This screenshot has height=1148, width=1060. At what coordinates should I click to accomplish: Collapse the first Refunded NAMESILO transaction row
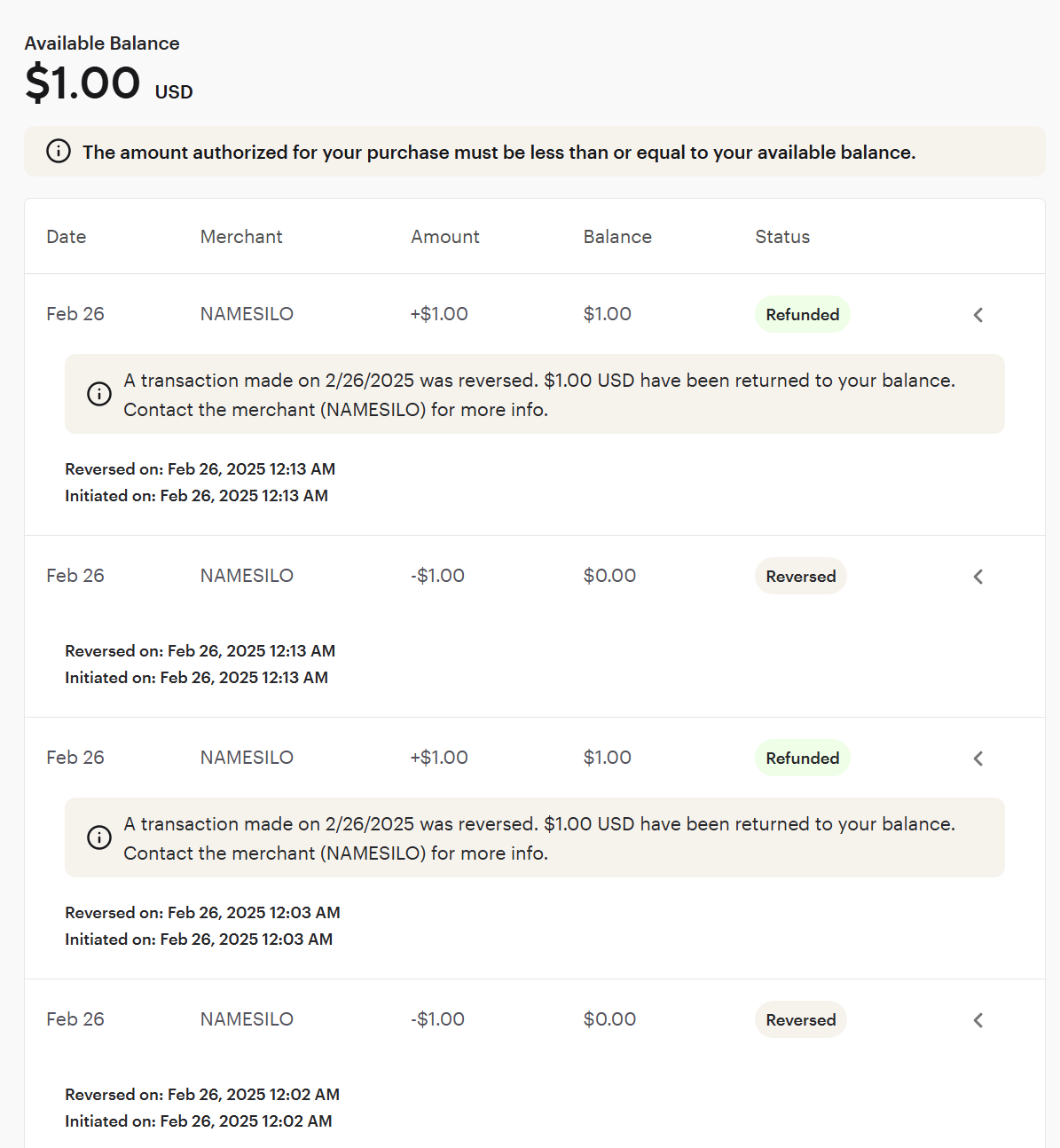[978, 315]
